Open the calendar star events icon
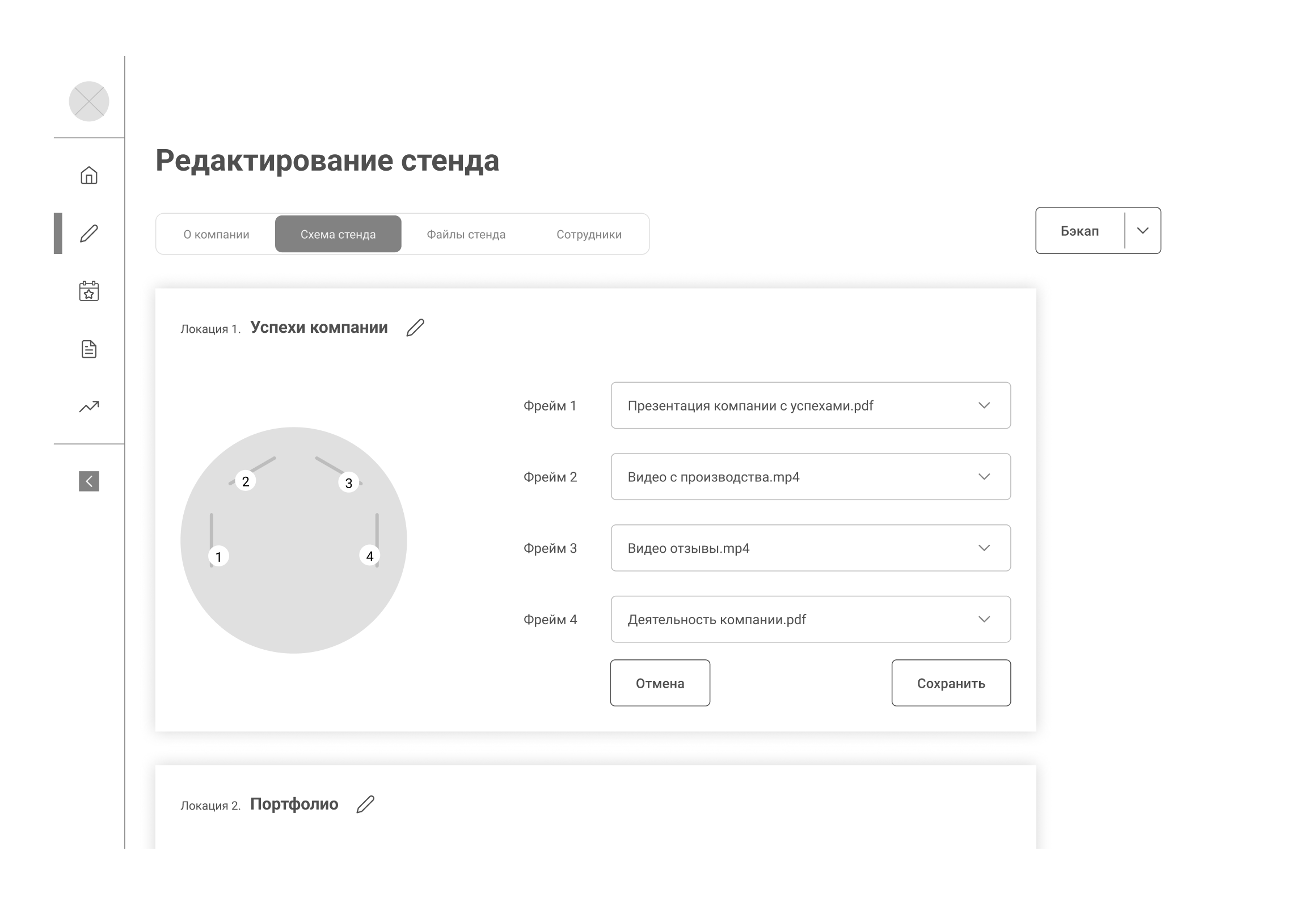Image resolution: width=1316 pixels, height=902 pixels. pos(89,291)
